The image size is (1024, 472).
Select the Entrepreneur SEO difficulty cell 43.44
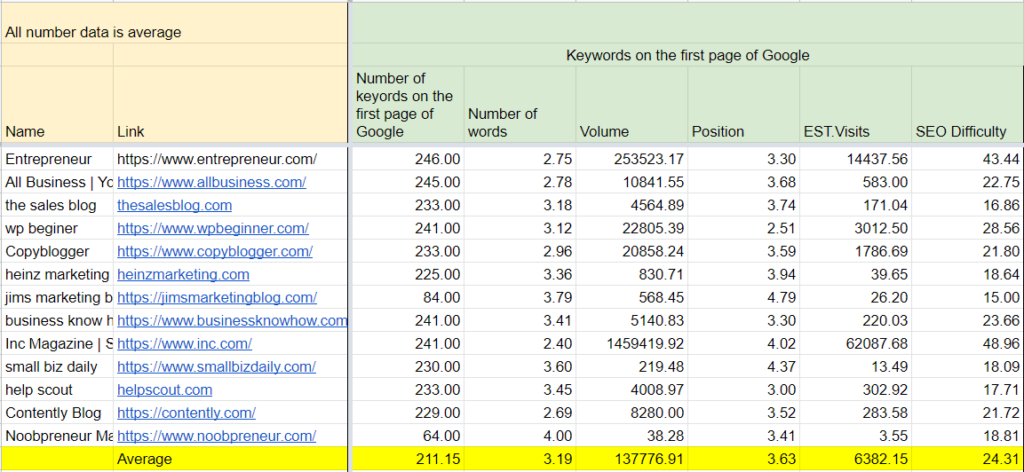pyautogui.click(x=967, y=159)
